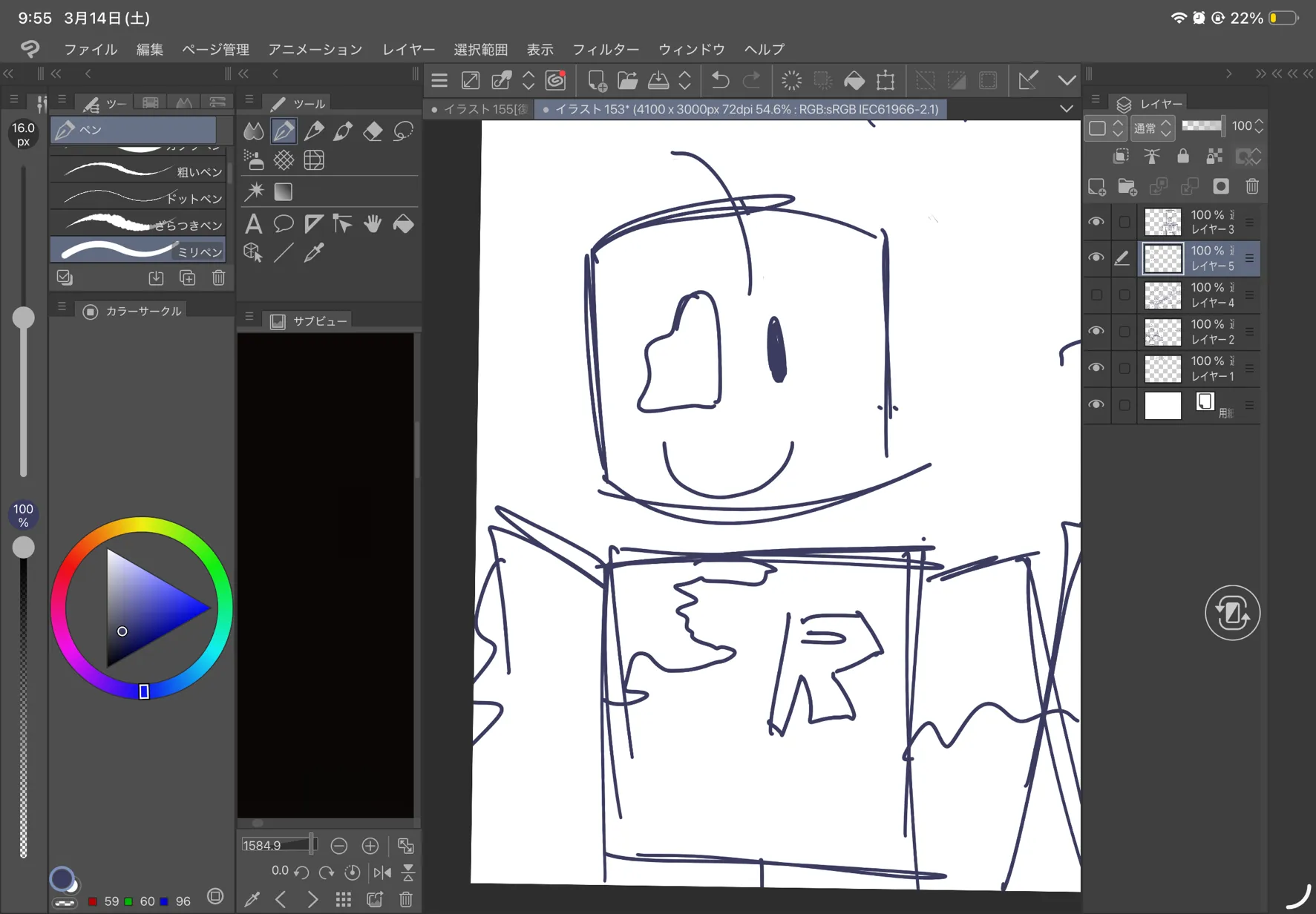The width and height of the screenshot is (1316, 914).
Task: Select the Eraser tool
Action: click(x=373, y=131)
